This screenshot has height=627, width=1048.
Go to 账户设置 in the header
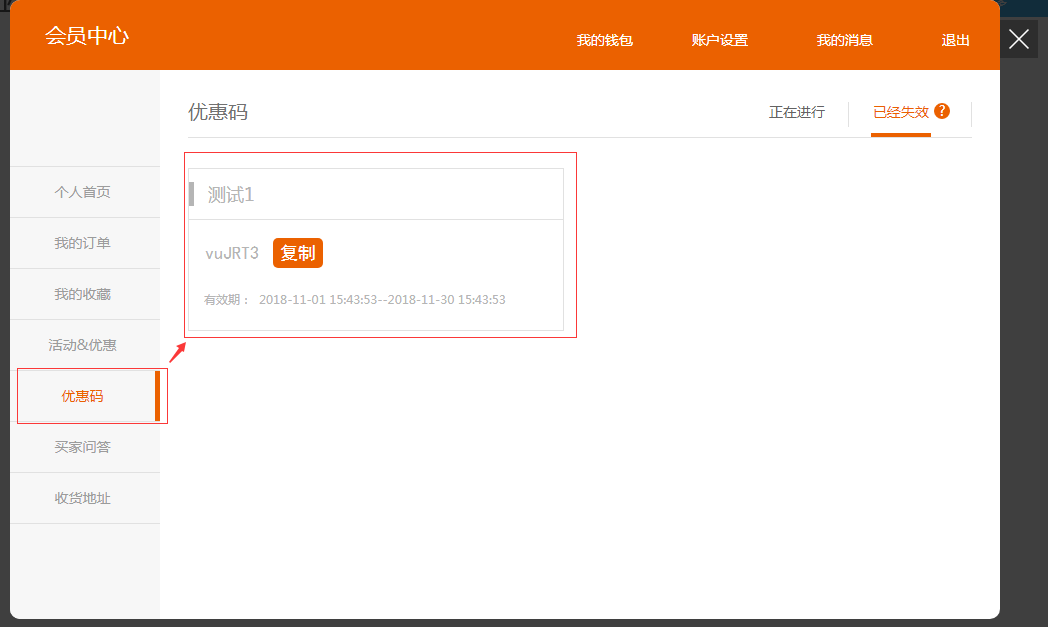719,40
